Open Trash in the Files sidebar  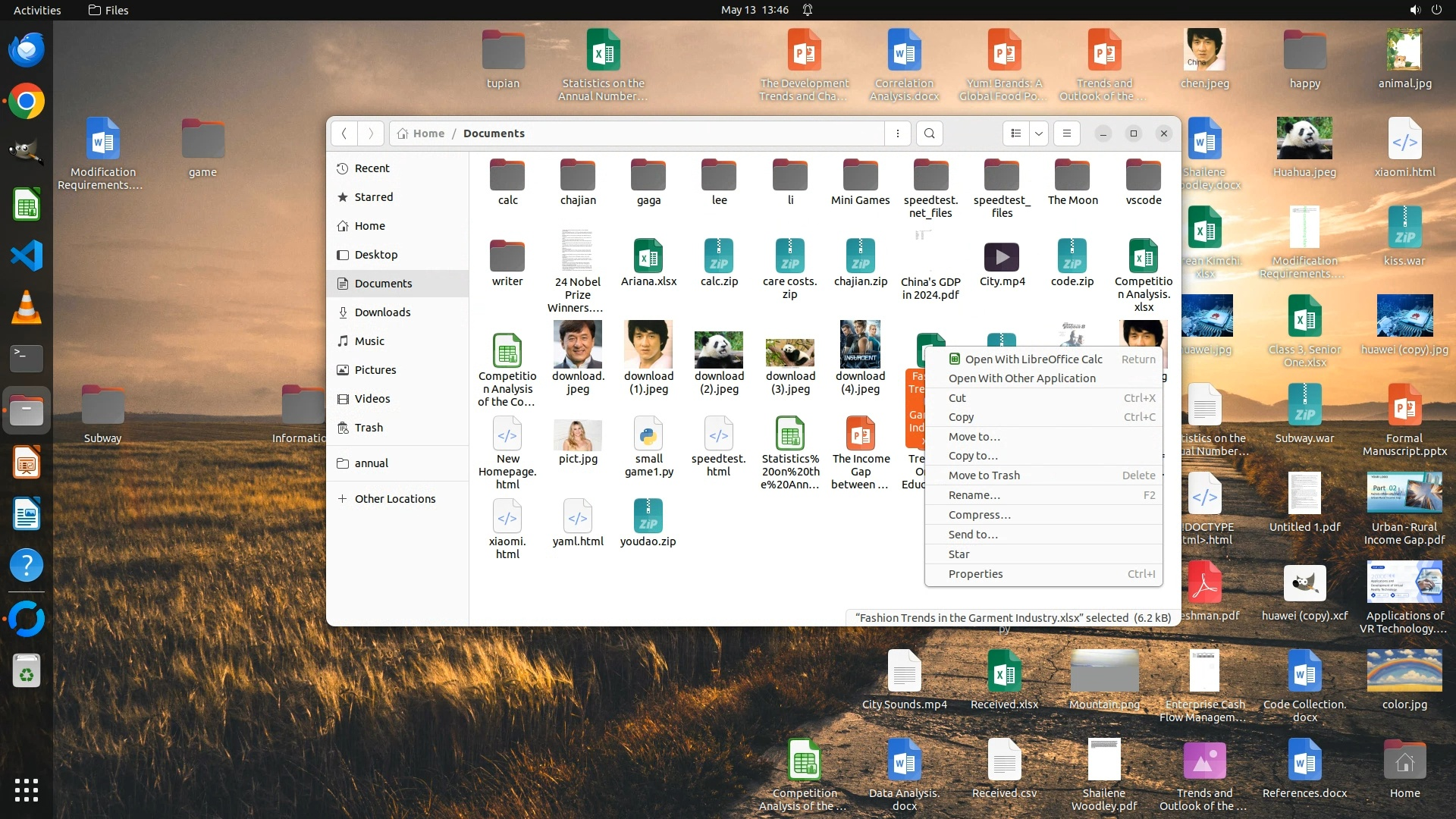[369, 428]
